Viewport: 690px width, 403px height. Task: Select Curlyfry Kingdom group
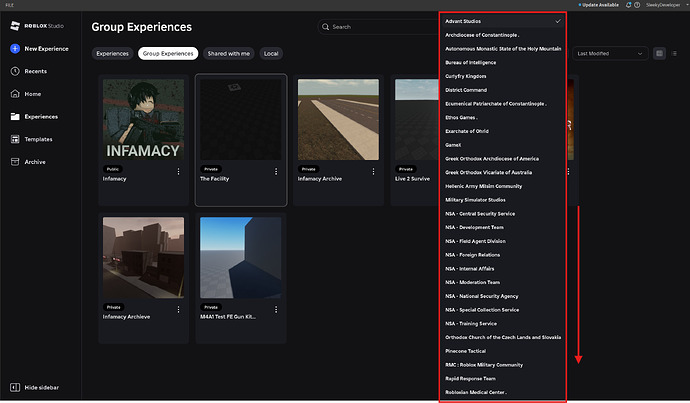(x=503, y=76)
